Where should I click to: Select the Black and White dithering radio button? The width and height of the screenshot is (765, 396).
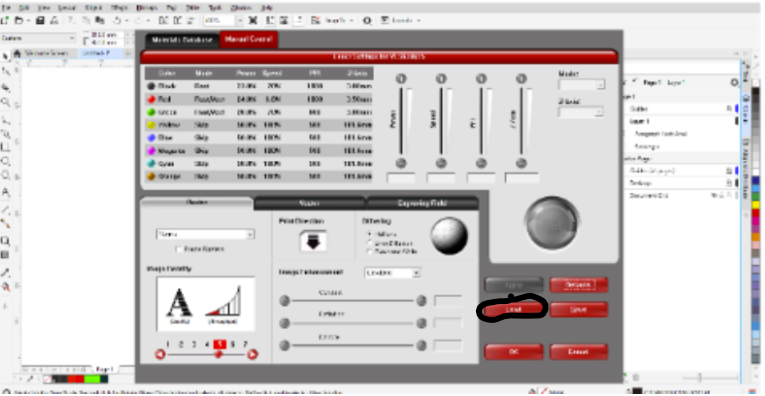(370, 252)
